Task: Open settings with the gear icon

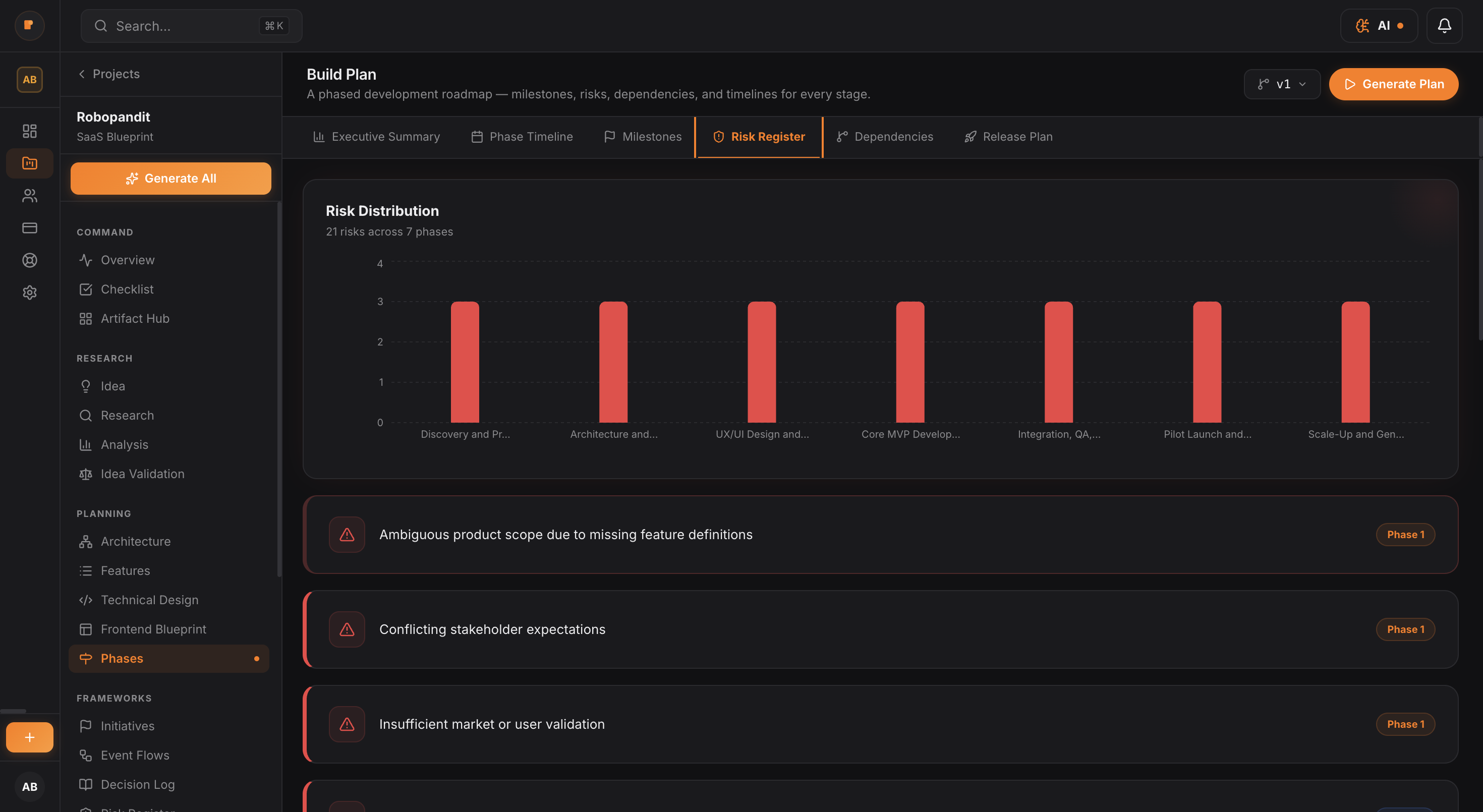Action: click(29, 293)
